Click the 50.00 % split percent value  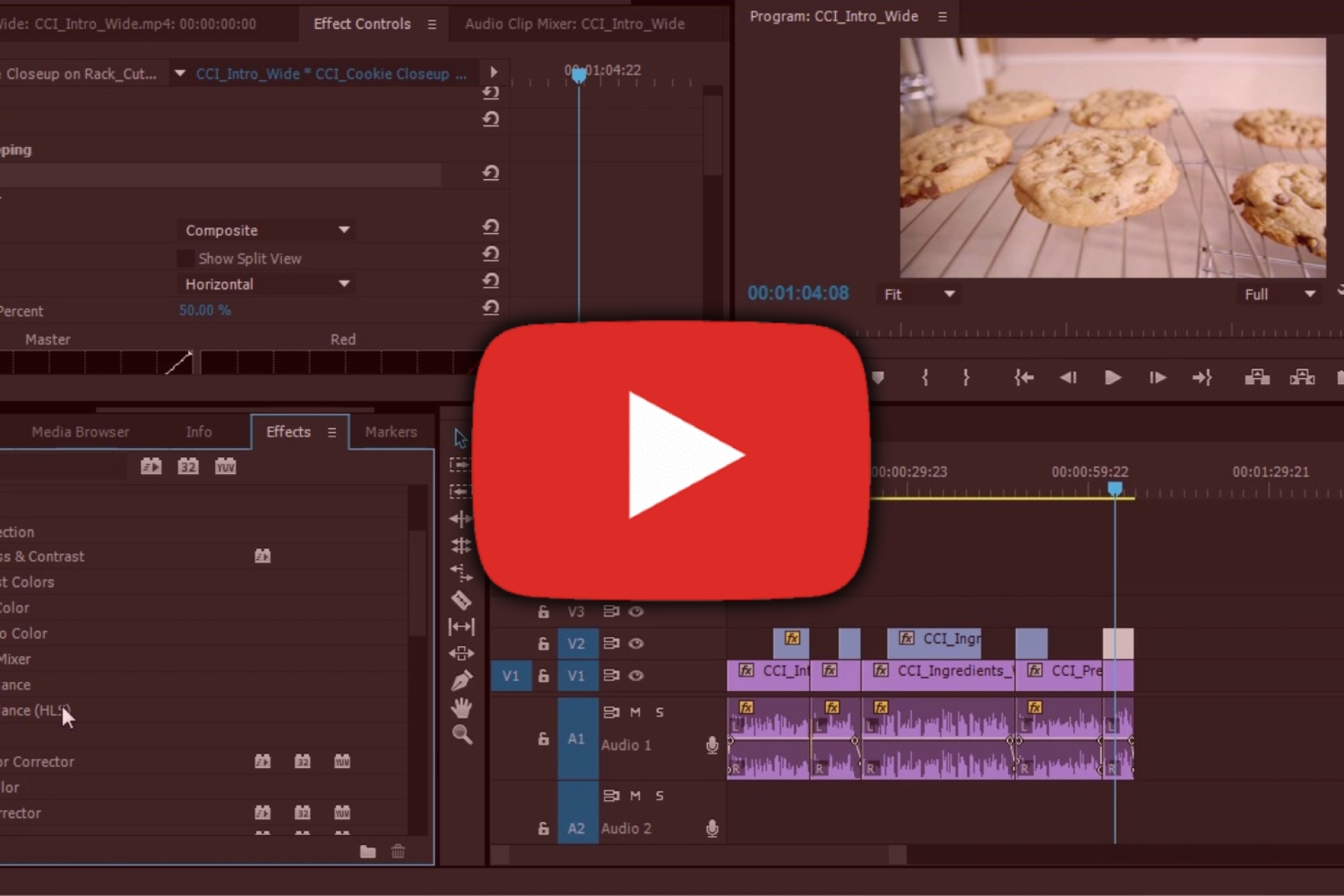click(204, 310)
